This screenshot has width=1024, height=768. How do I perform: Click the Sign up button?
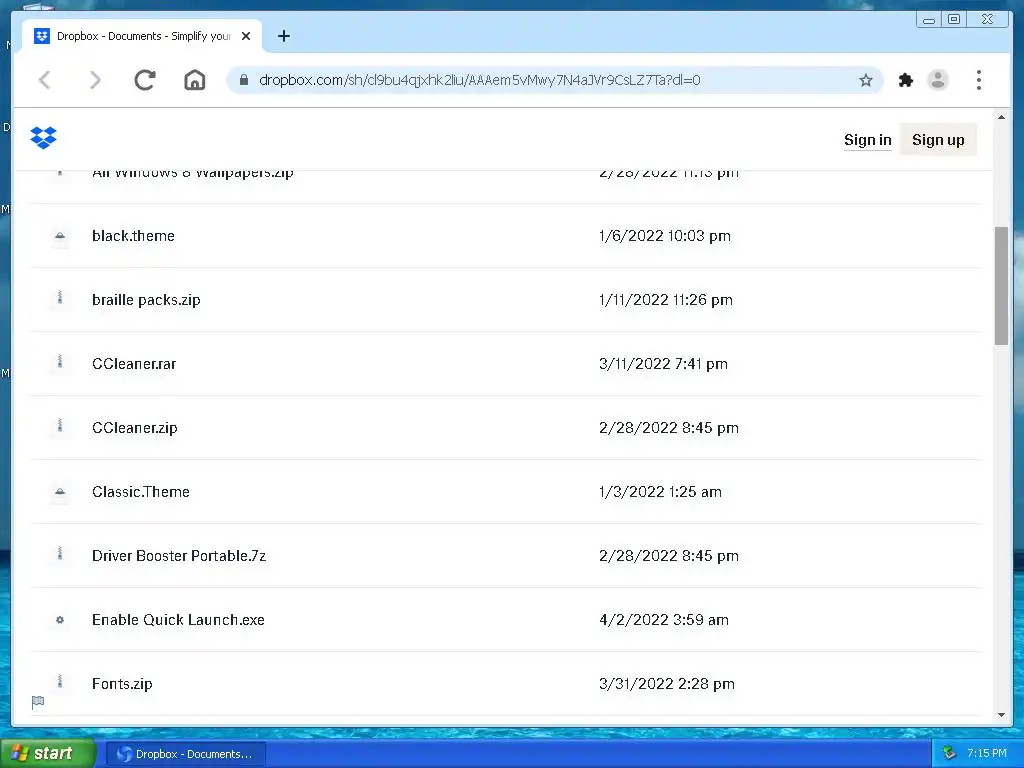coord(938,140)
